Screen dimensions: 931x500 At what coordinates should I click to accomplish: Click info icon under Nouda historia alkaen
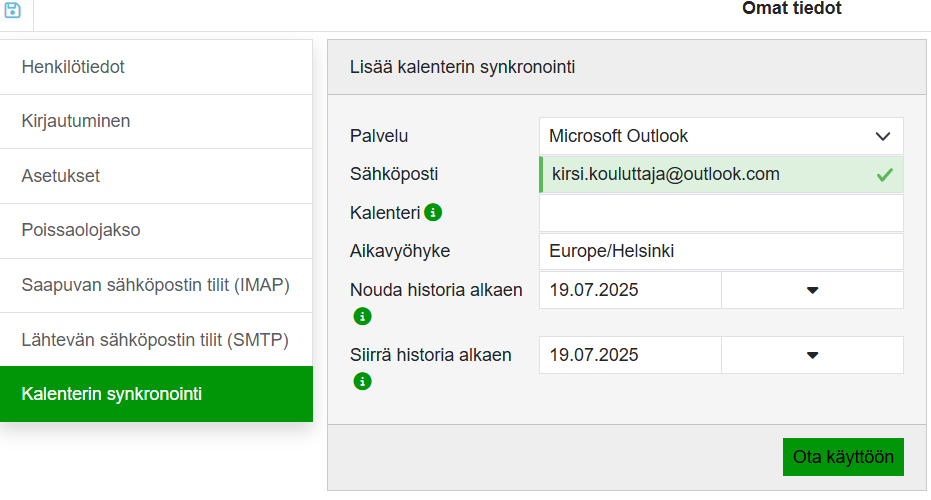(362, 316)
